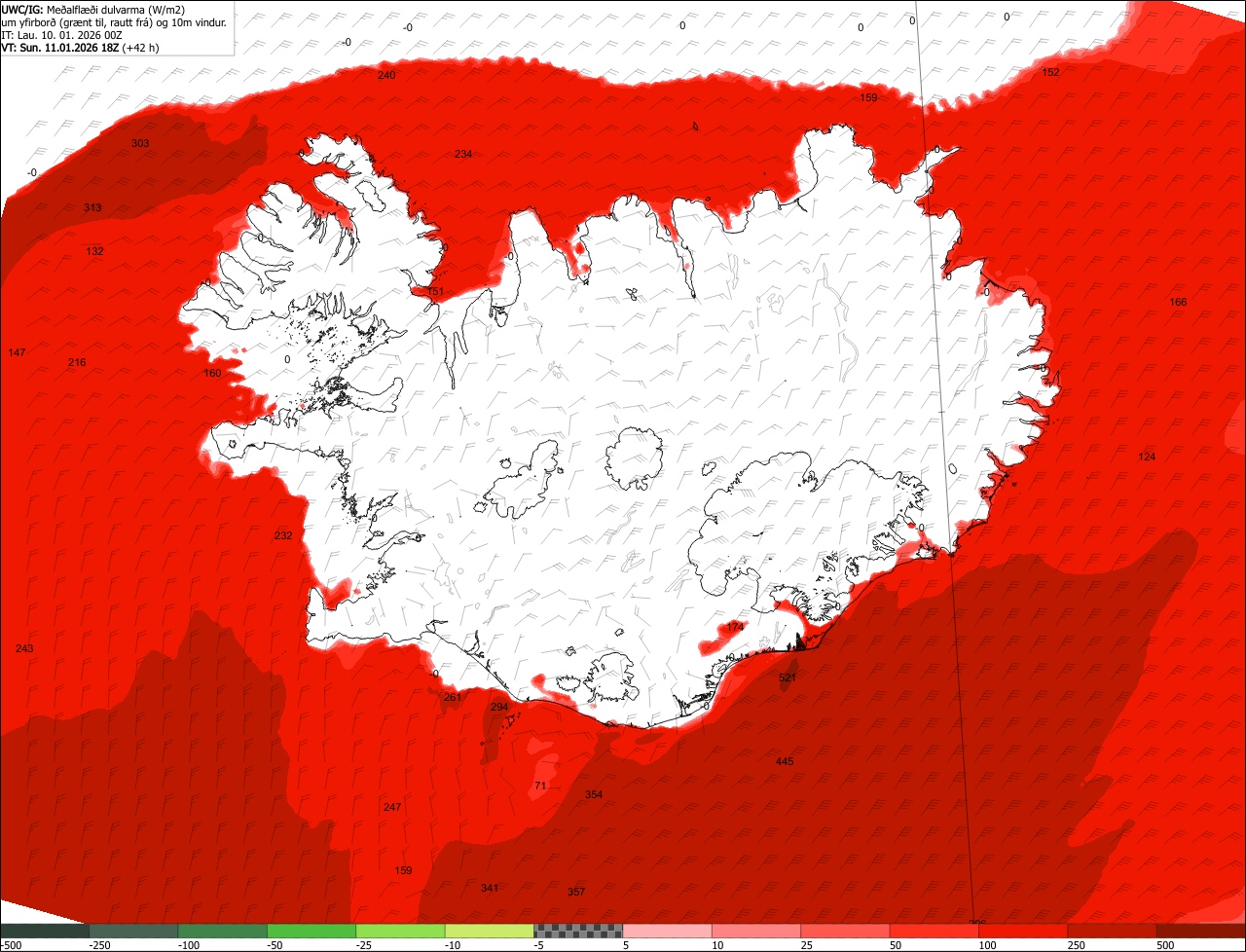Click the map value '71'
The image size is (1246, 952).
pos(540,786)
